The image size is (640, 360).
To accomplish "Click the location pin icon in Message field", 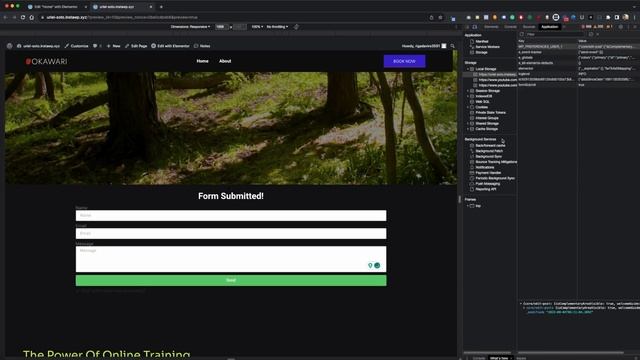I will point(370,266).
